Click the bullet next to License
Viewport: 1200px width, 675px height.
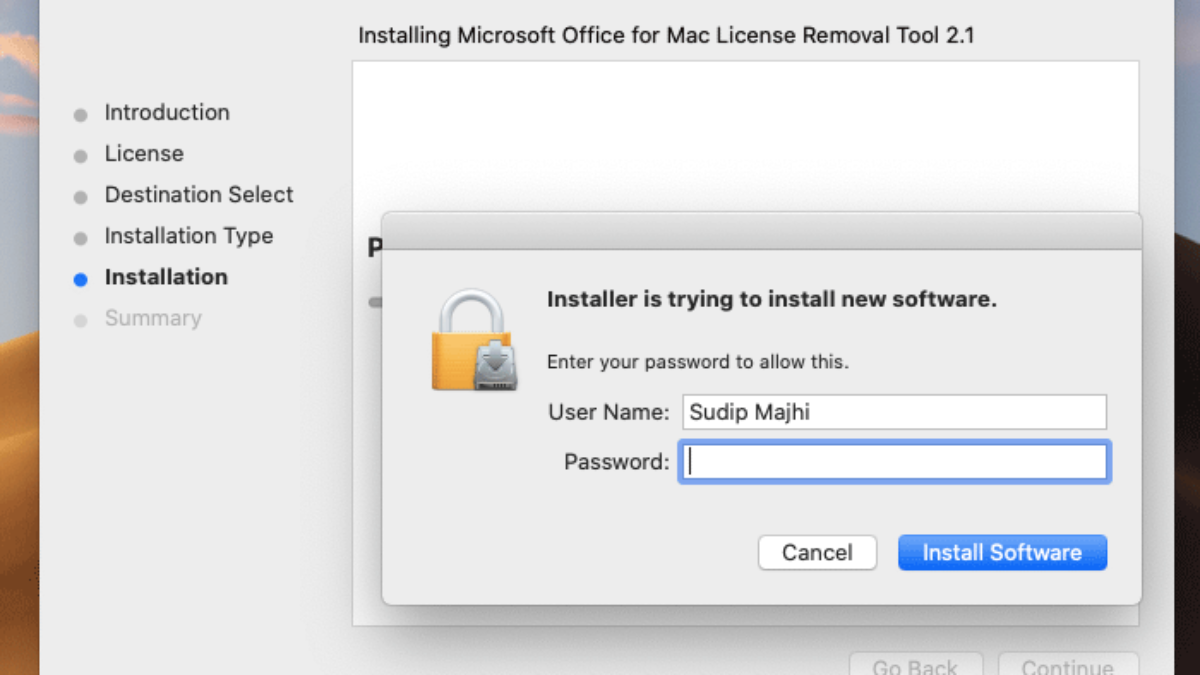[81, 156]
